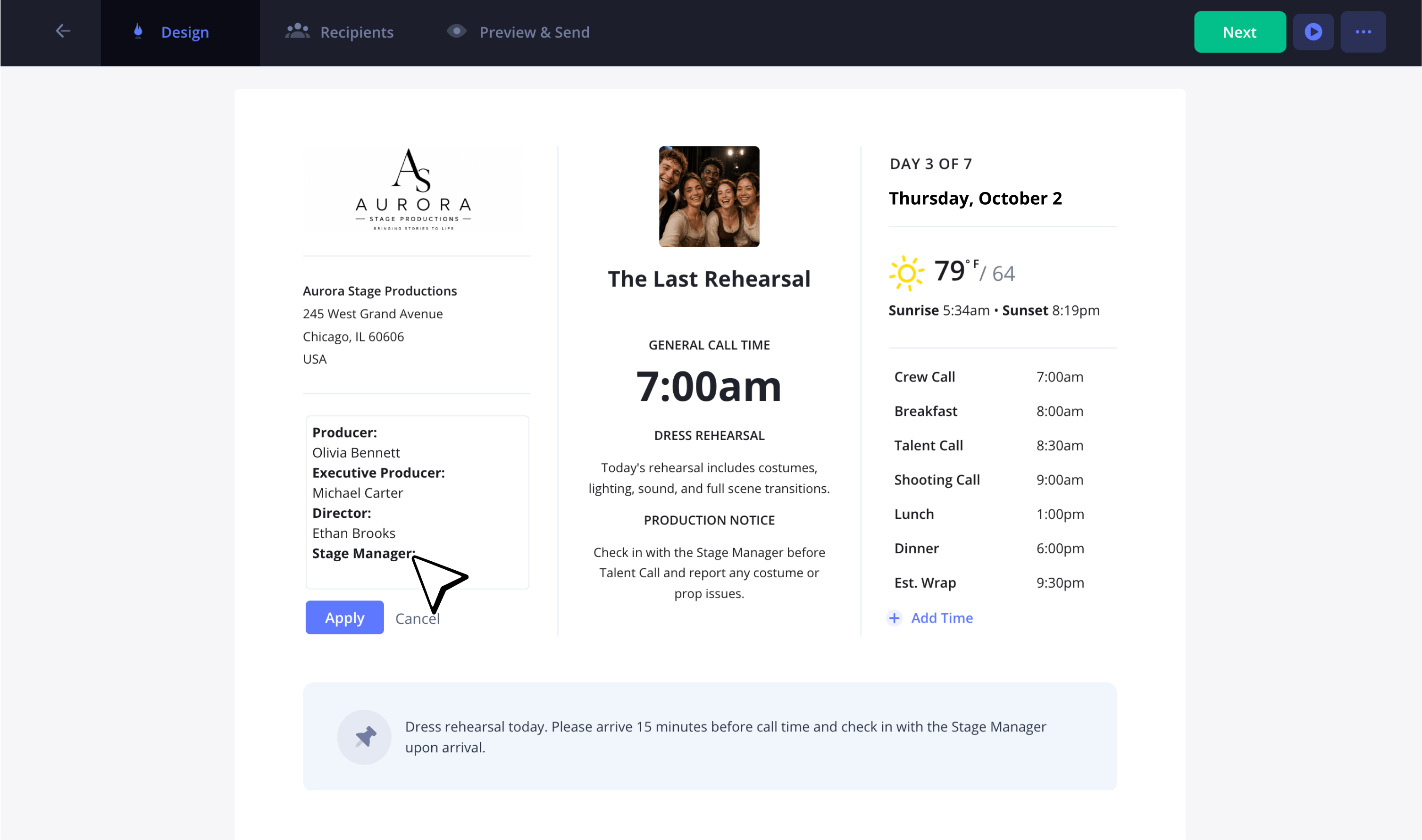
Task: Cancel the text editing
Action: click(x=417, y=619)
